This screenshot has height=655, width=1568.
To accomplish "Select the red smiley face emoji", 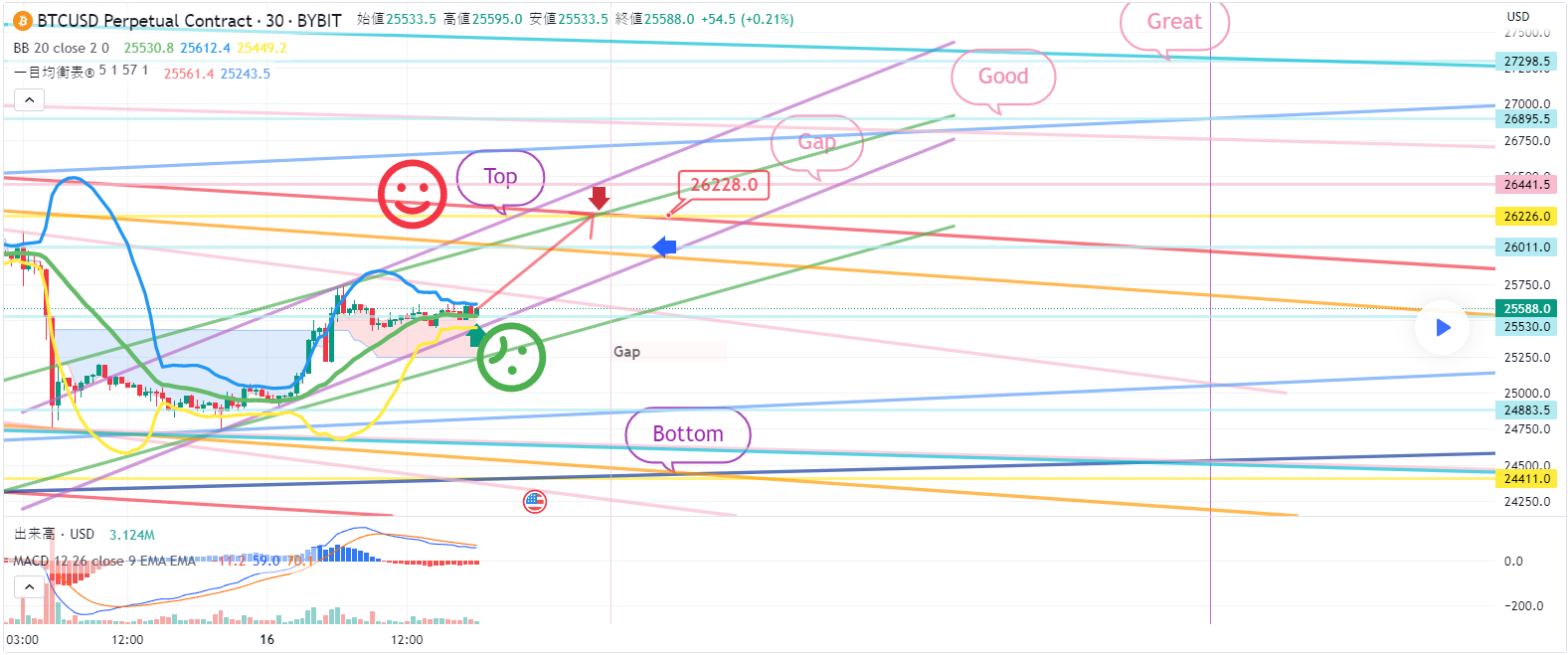I will coord(412,194).
